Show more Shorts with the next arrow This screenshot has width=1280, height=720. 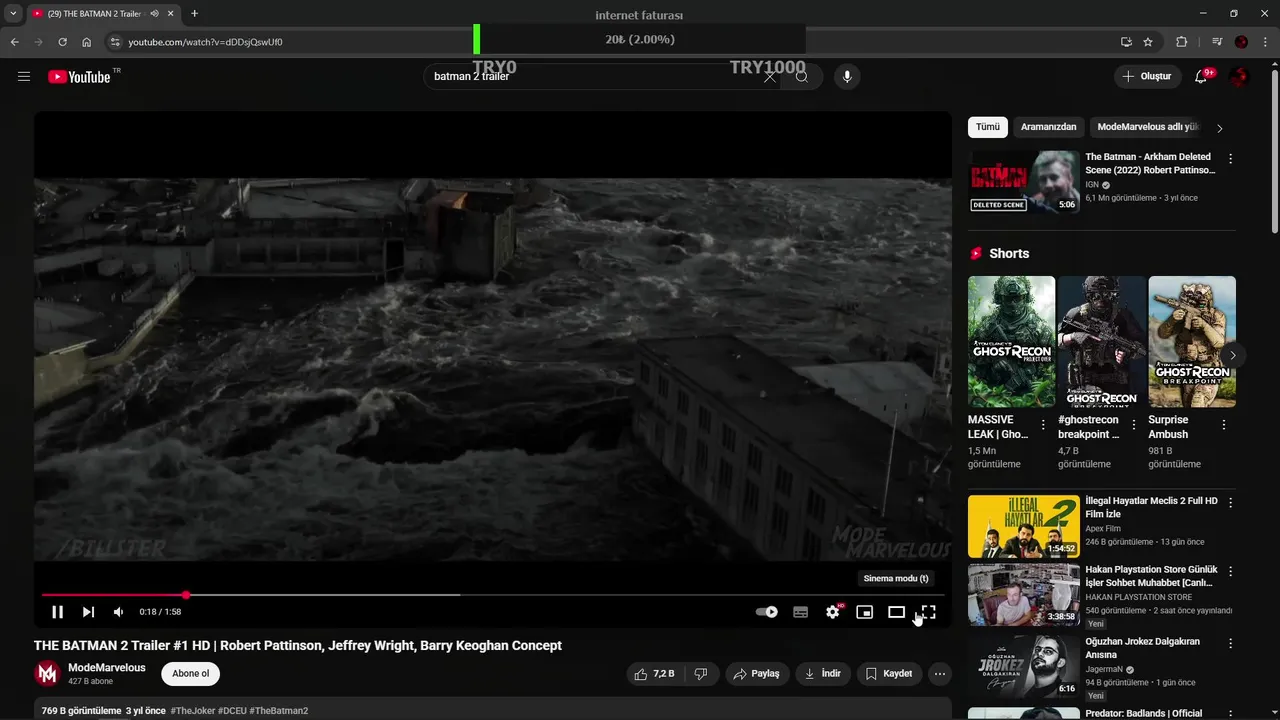pyautogui.click(x=1233, y=355)
